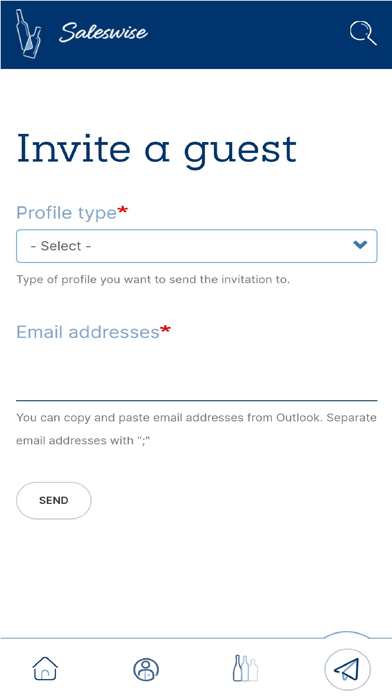Click the bottle logo icon in header
The image size is (392, 696).
coord(29,34)
